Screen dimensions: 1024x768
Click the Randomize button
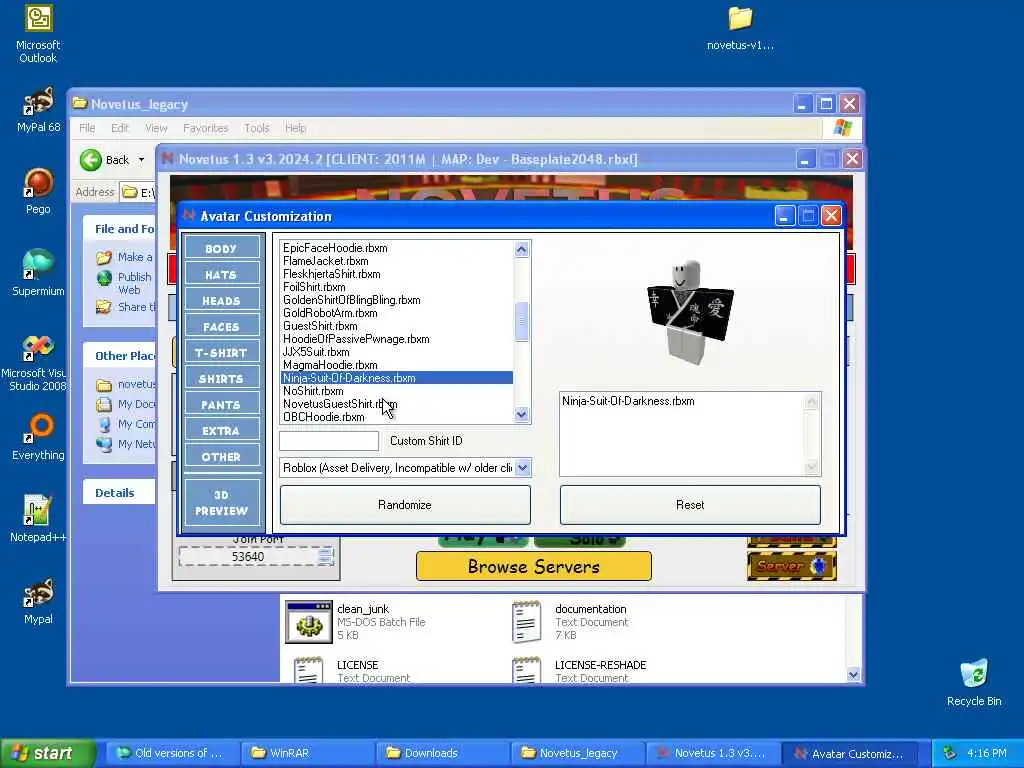405,504
